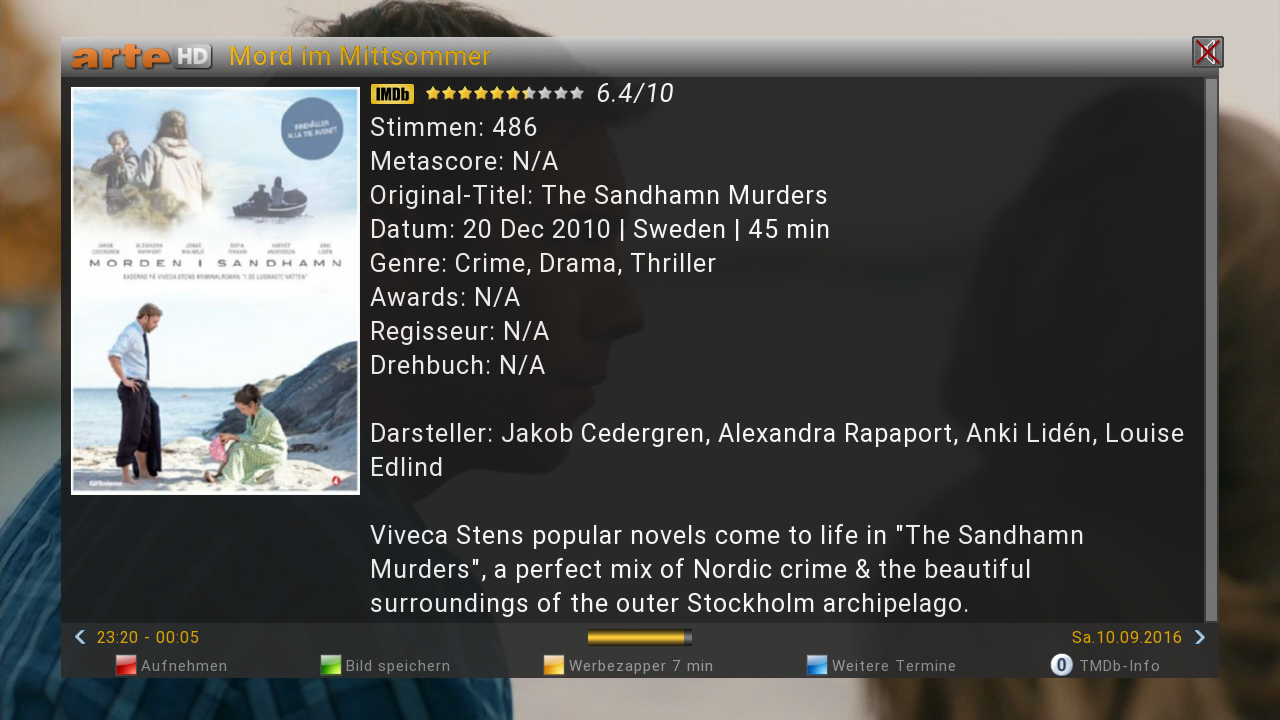Select the Bild speichern label
This screenshot has width=1280, height=720.
(398, 666)
